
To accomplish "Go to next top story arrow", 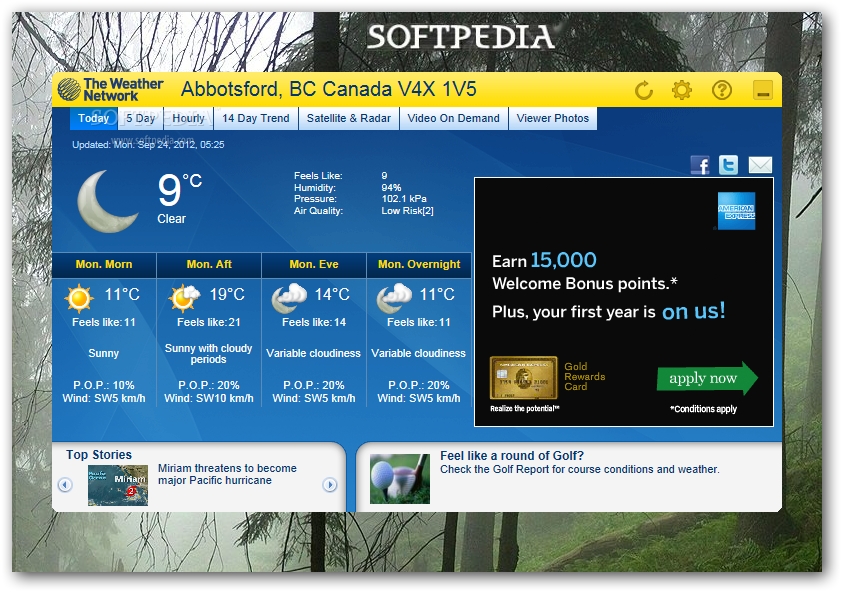I will 330,485.
